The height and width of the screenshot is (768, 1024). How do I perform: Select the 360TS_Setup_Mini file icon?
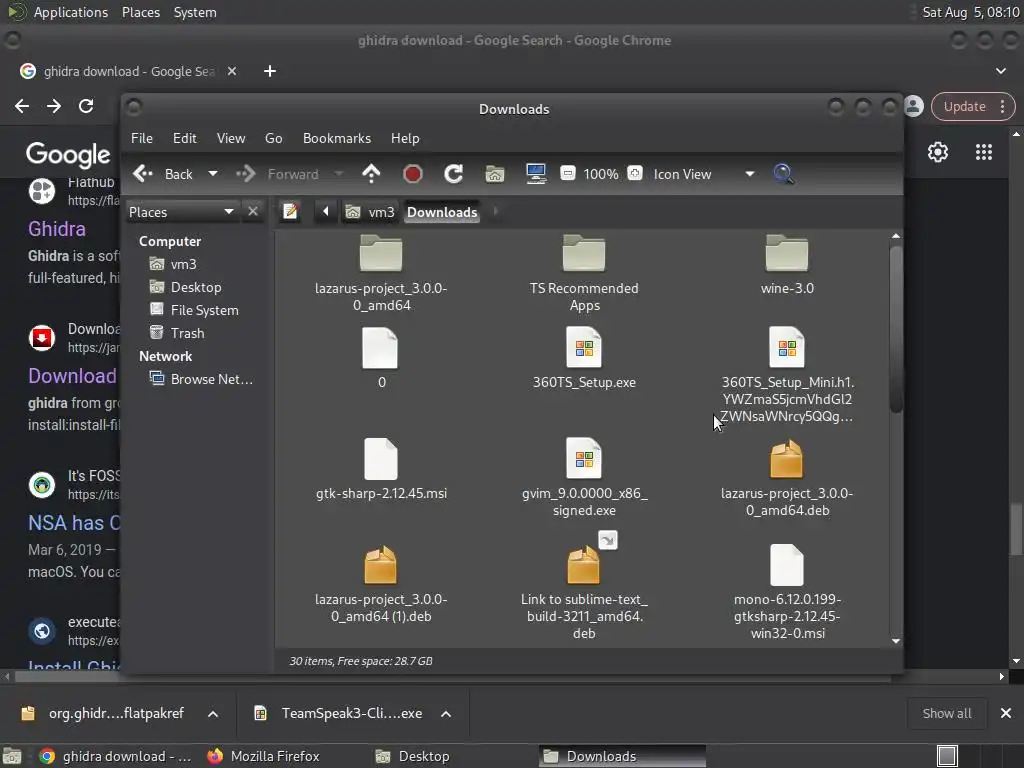[787, 347]
